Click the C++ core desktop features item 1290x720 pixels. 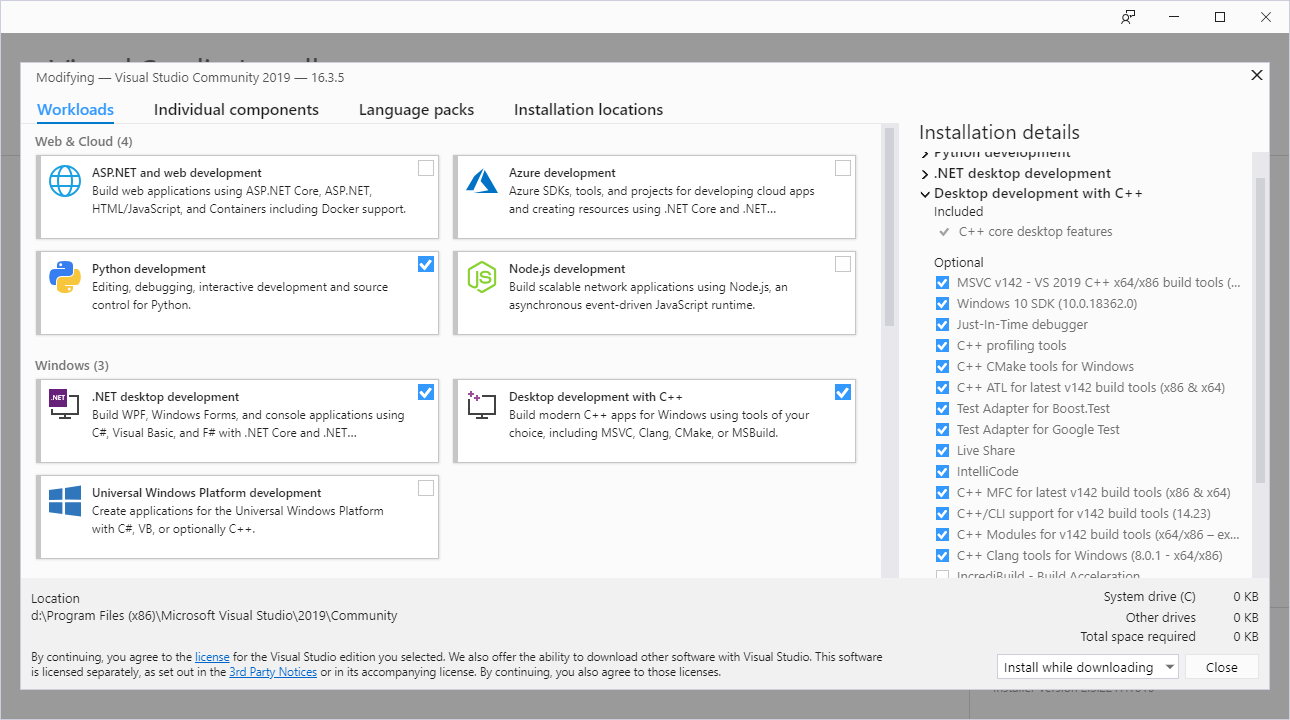1035,231
